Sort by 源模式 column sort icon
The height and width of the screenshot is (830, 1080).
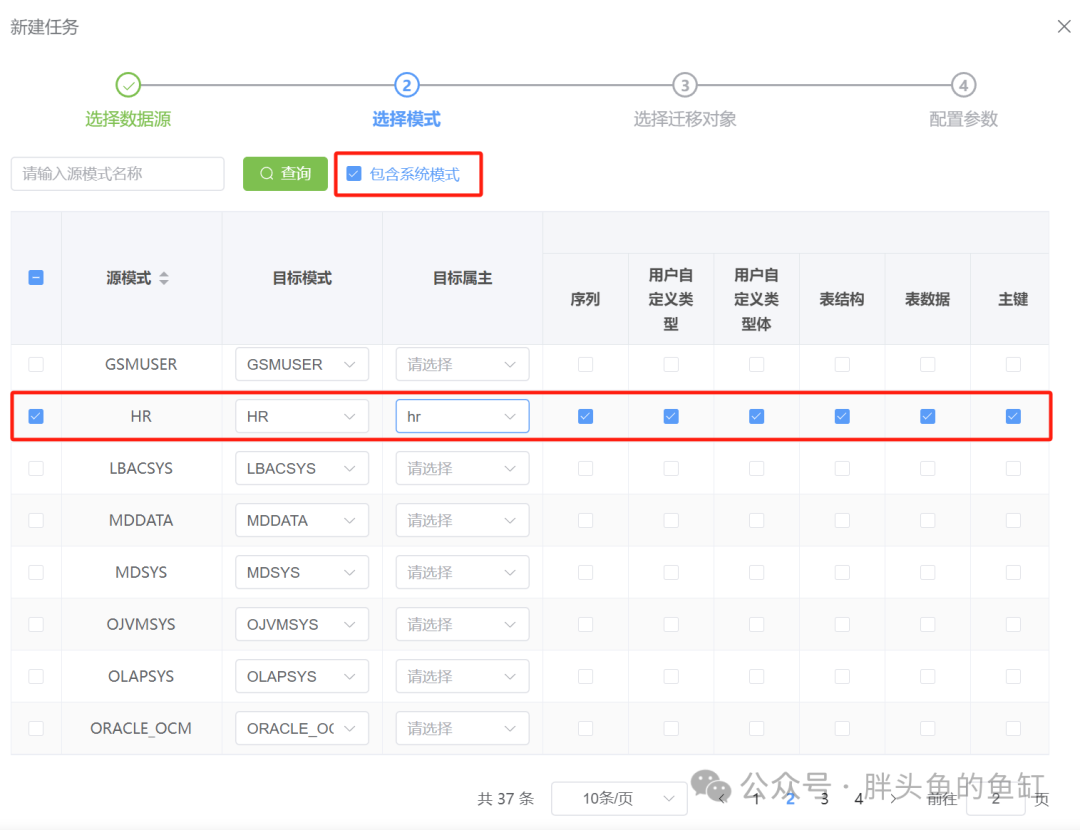pyautogui.click(x=164, y=279)
